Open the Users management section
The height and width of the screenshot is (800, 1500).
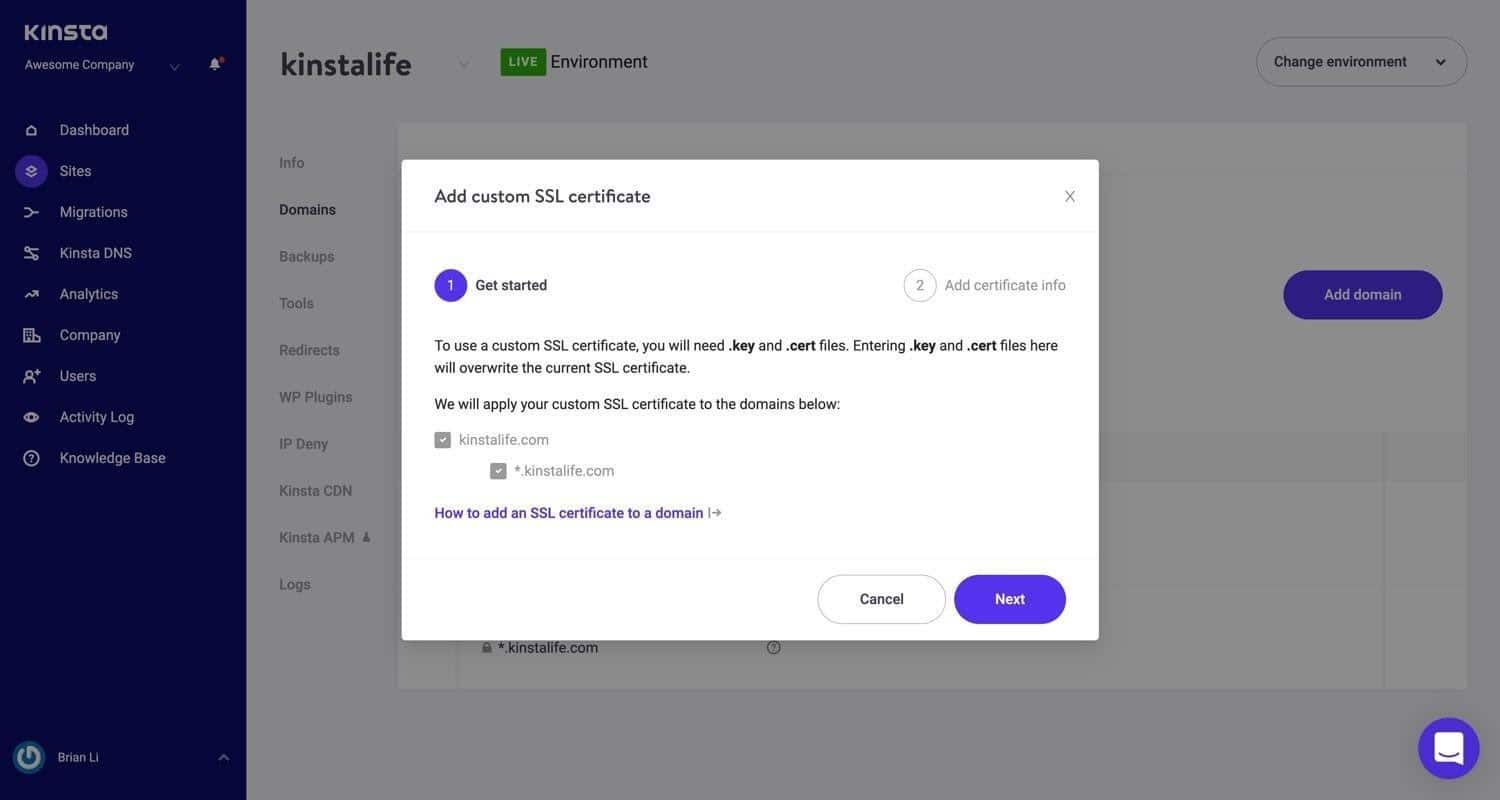[x=76, y=376]
